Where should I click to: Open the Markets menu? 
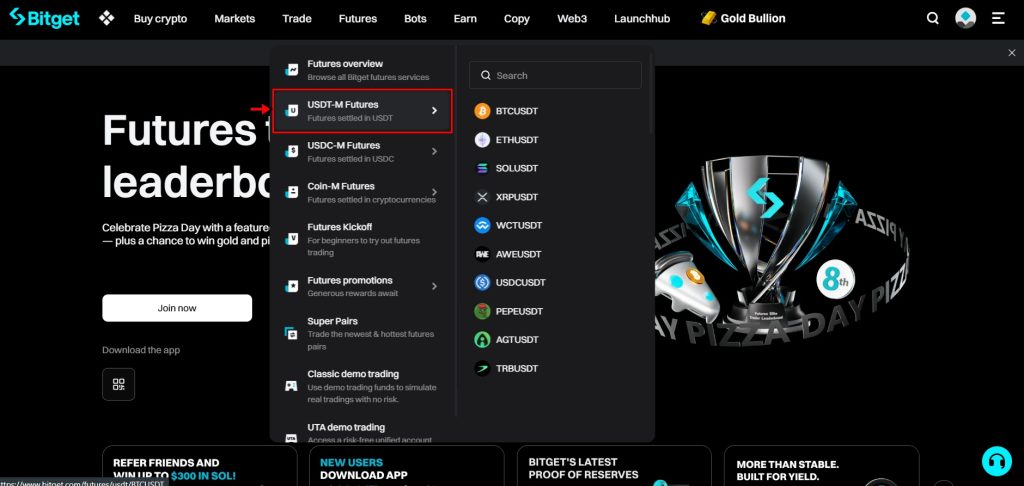pyautogui.click(x=234, y=18)
